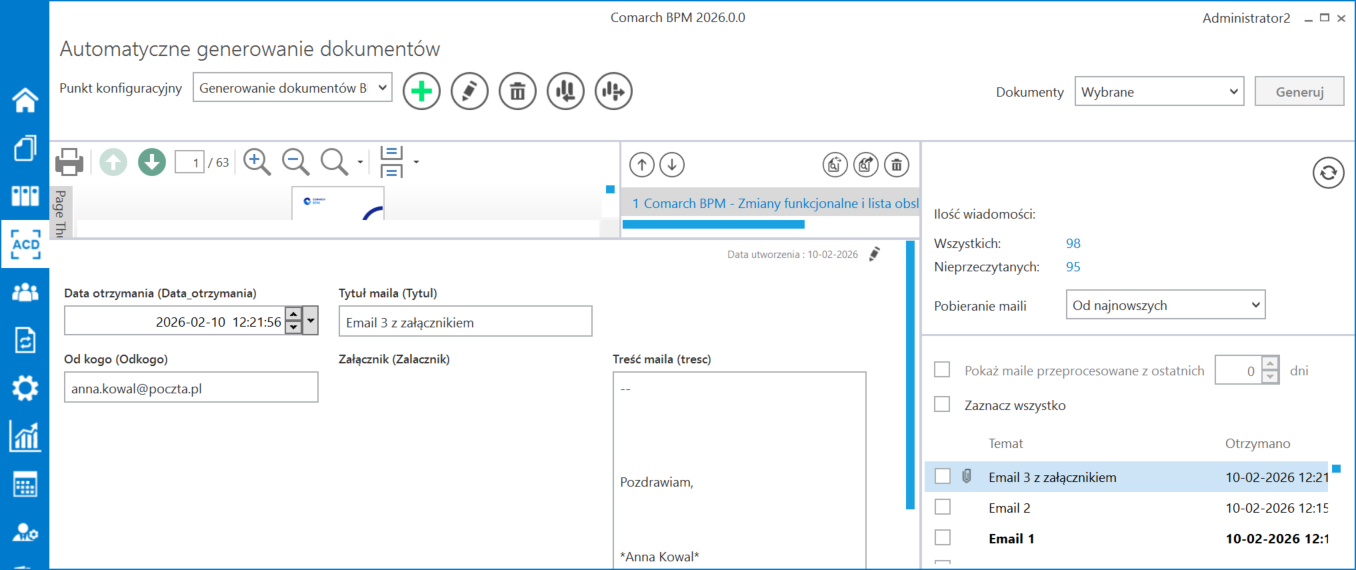Delete configuration point with top trash icon
Viewport: 1356px width, 570px height.
517,91
